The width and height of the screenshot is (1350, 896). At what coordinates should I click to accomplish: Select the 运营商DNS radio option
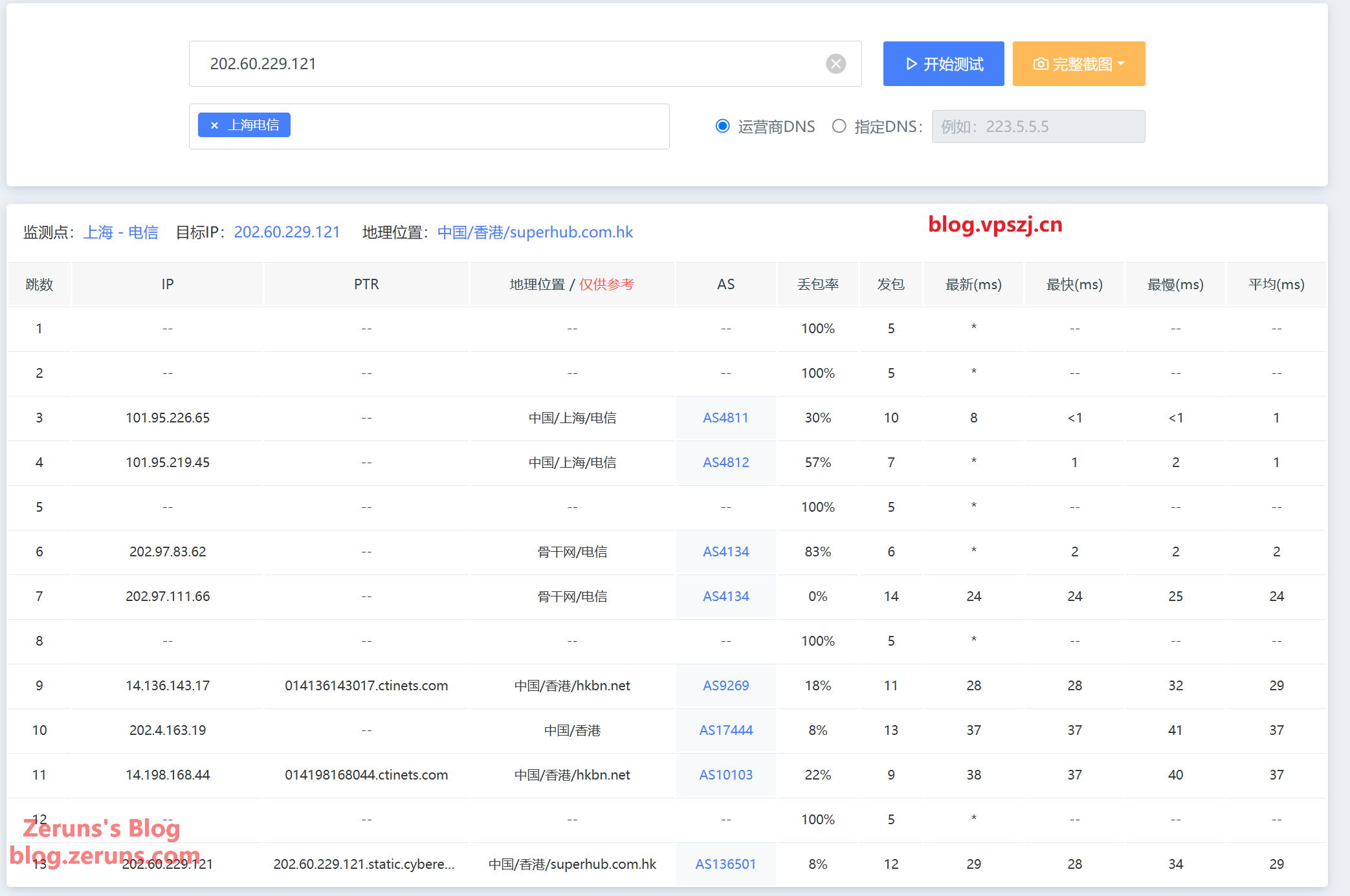pos(723,126)
